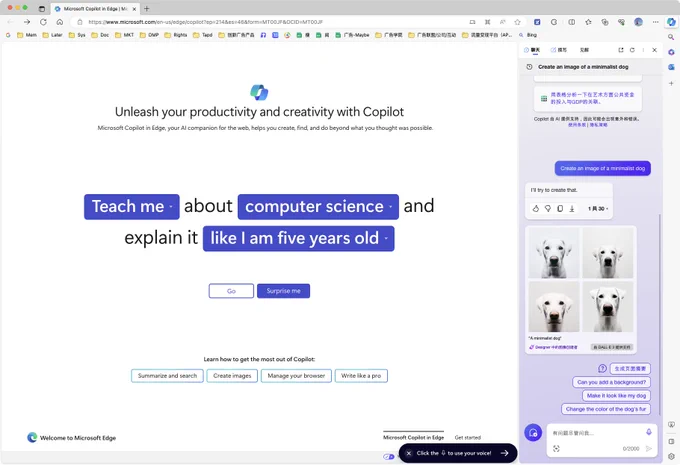680x465 pixels.
Task: Open the Copilot sidebar icon in the toolbar
Action: point(671,22)
